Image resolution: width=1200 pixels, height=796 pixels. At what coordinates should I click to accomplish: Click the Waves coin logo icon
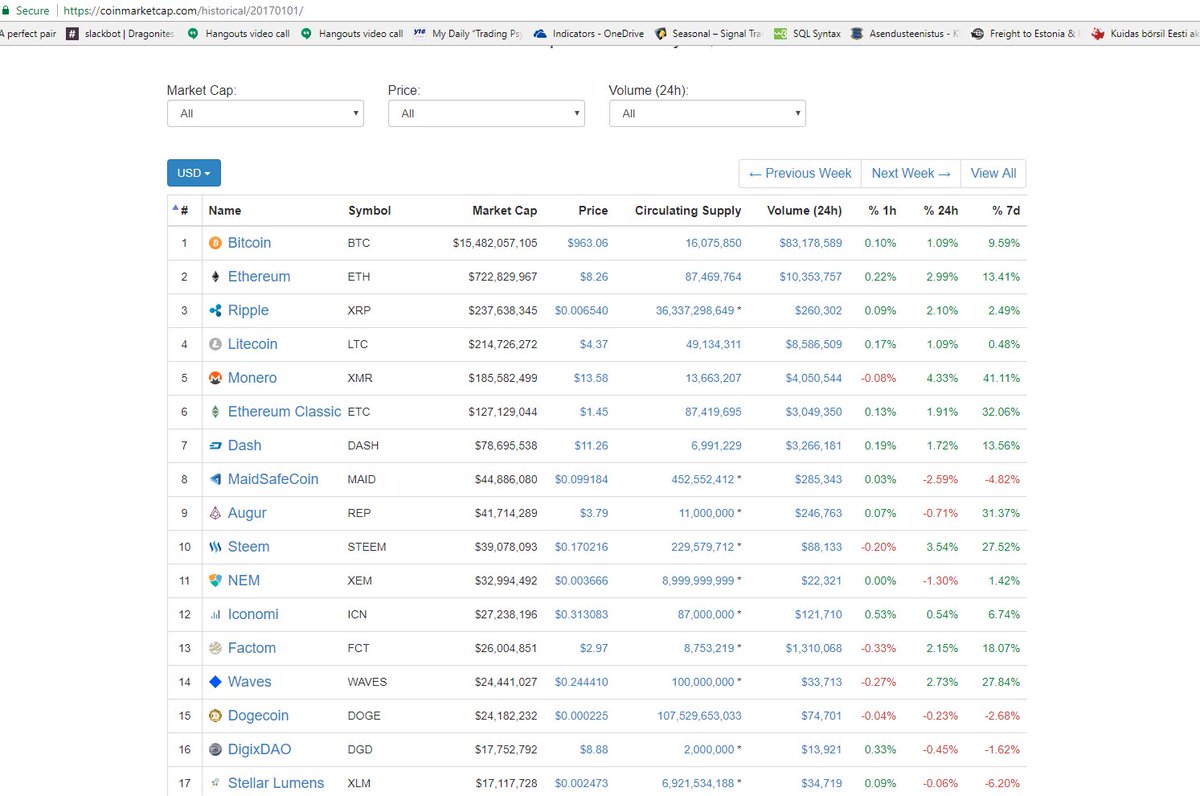215,682
